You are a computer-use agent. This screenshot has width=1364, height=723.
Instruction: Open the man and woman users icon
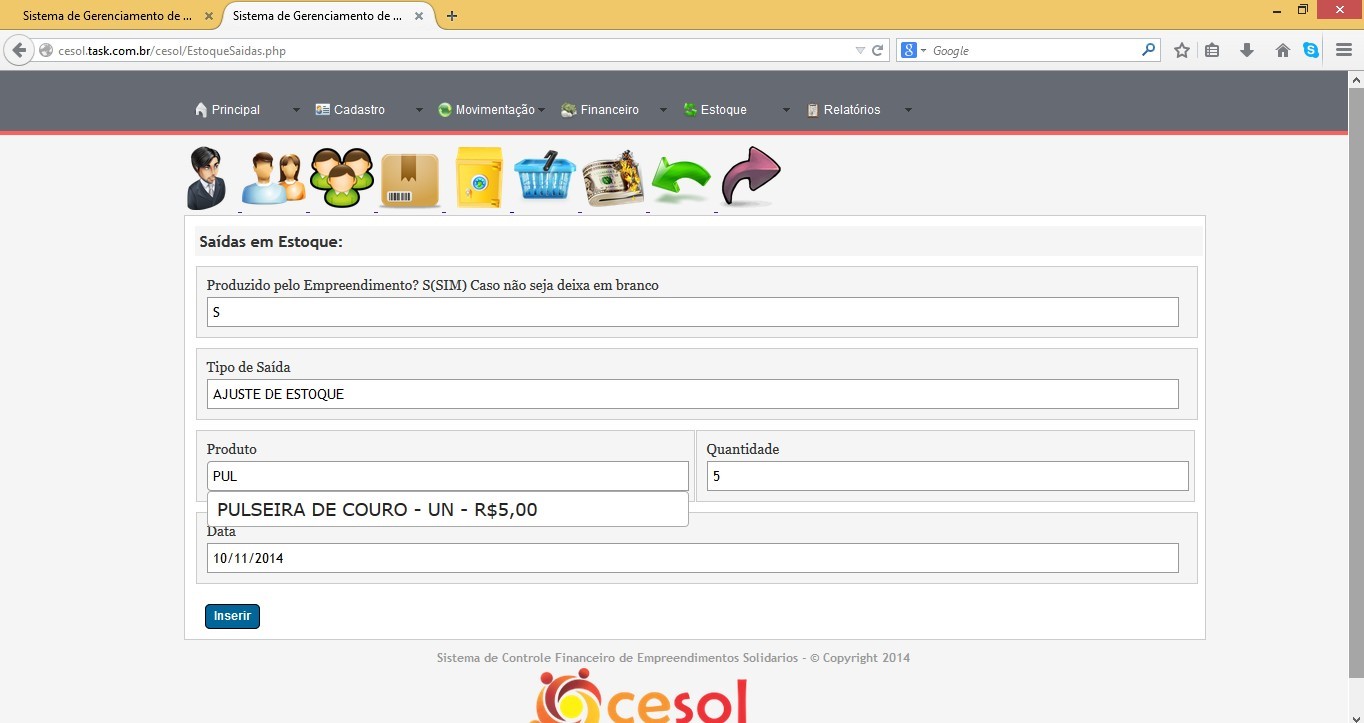(273, 180)
